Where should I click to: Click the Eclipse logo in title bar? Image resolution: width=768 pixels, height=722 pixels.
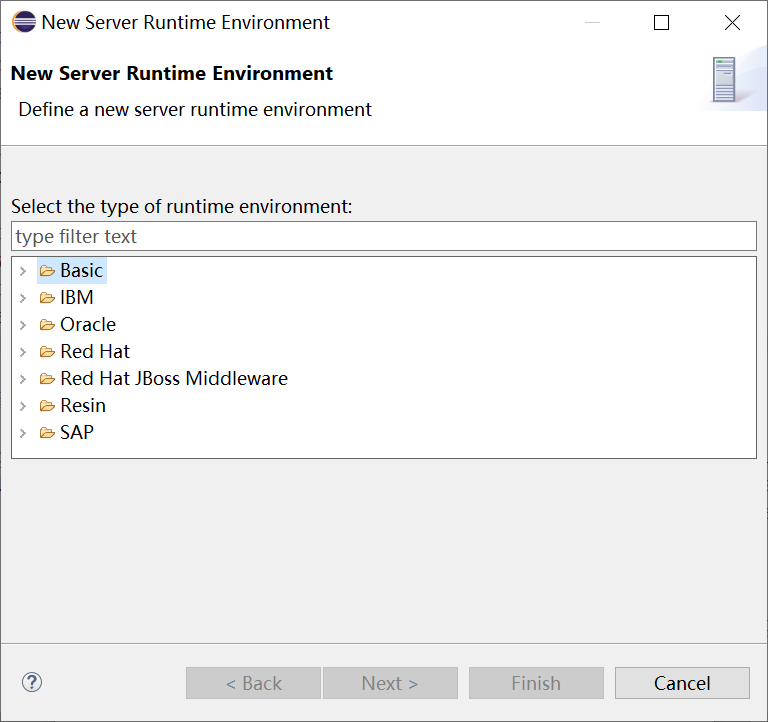tap(22, 22)
